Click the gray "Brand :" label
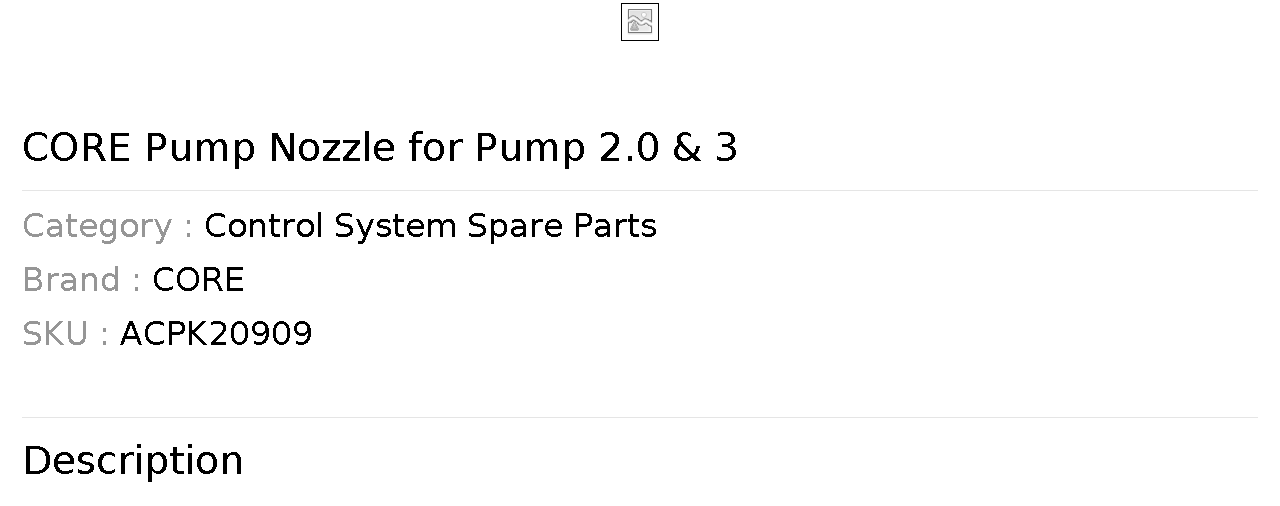 click(81, 280)
